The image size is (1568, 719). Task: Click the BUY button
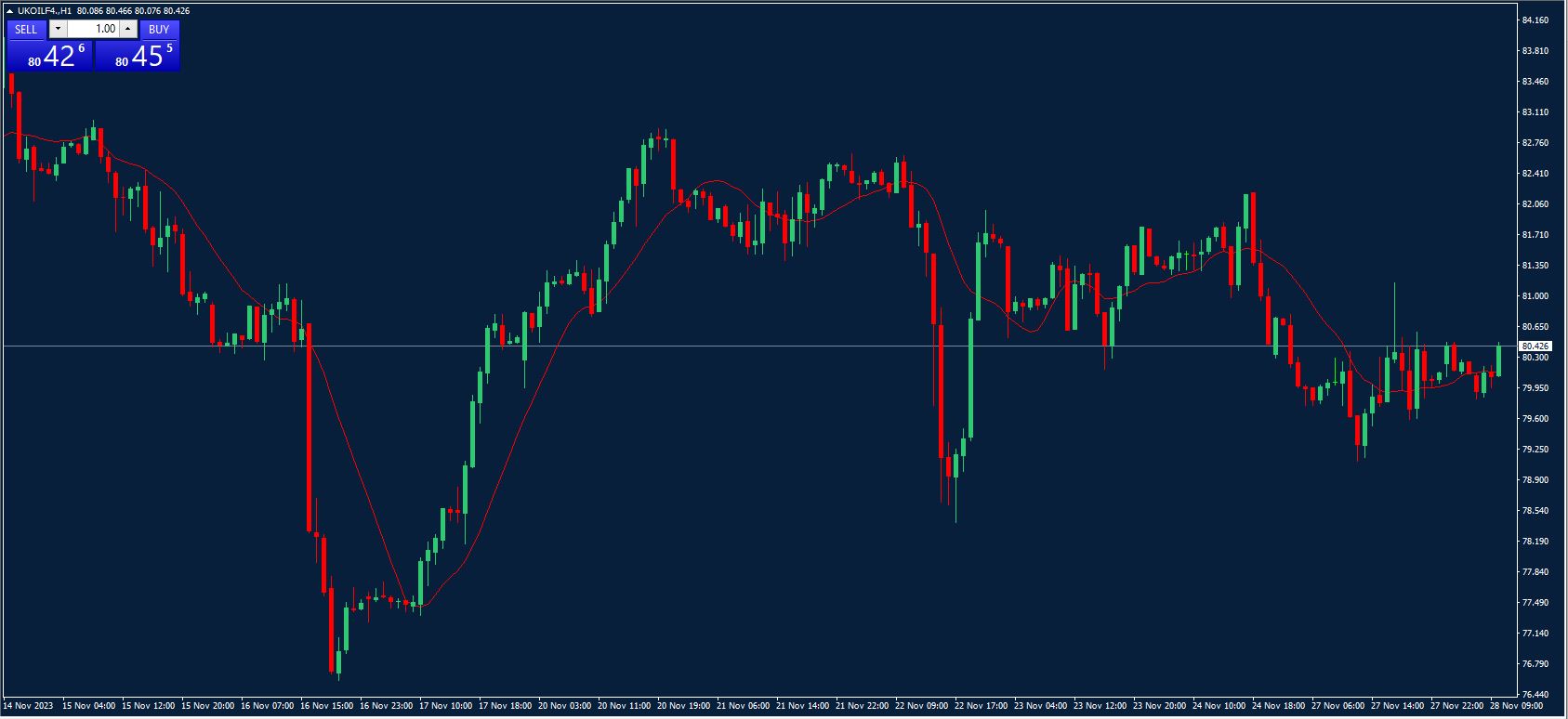click(x=159, y=30)
